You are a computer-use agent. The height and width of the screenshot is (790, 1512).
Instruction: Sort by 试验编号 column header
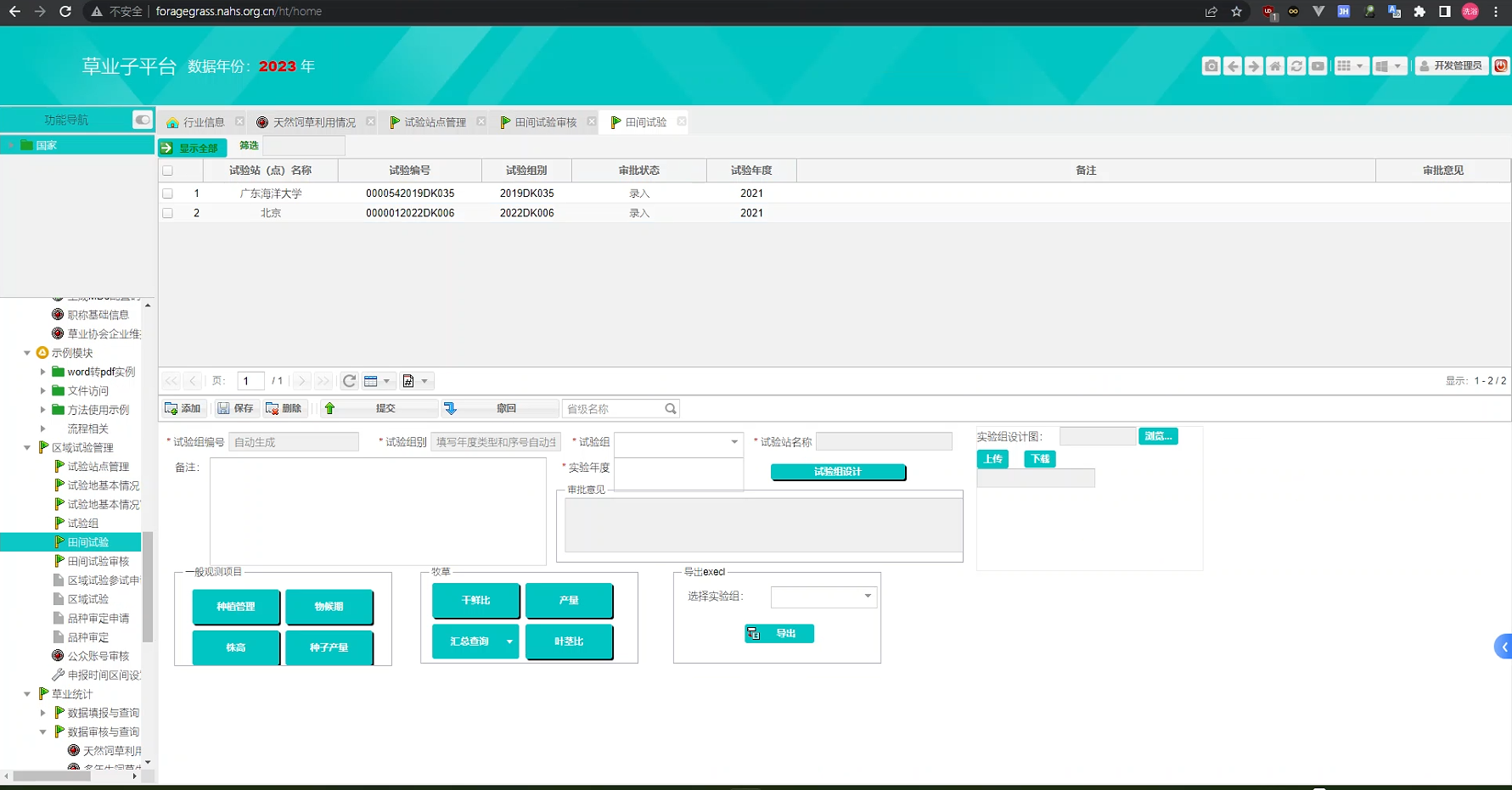point(410,171)
